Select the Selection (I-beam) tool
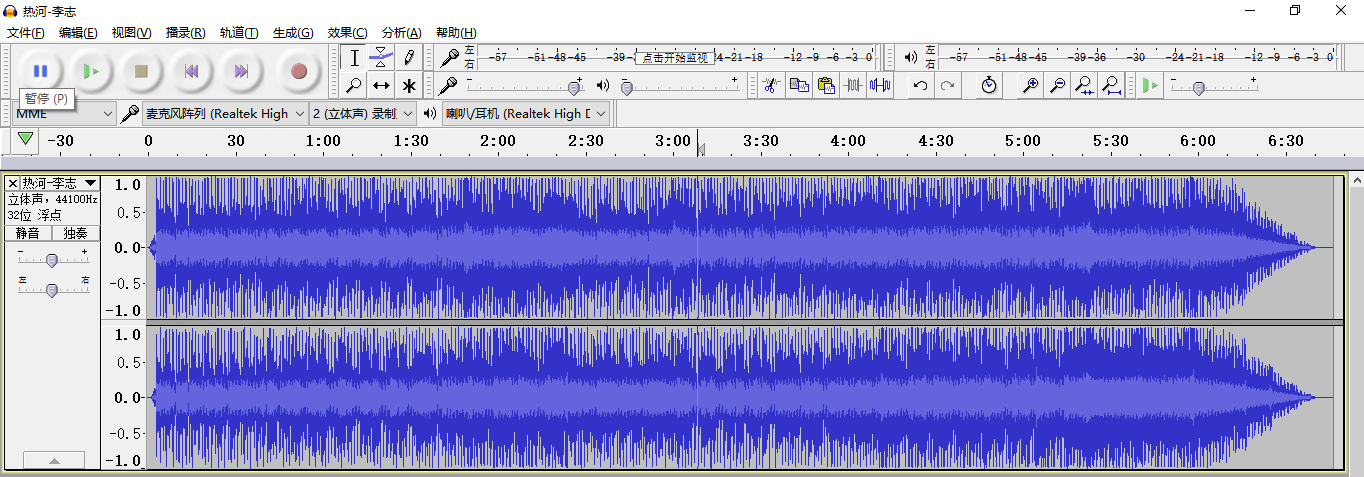1364x477 pixels. point(354,58)
